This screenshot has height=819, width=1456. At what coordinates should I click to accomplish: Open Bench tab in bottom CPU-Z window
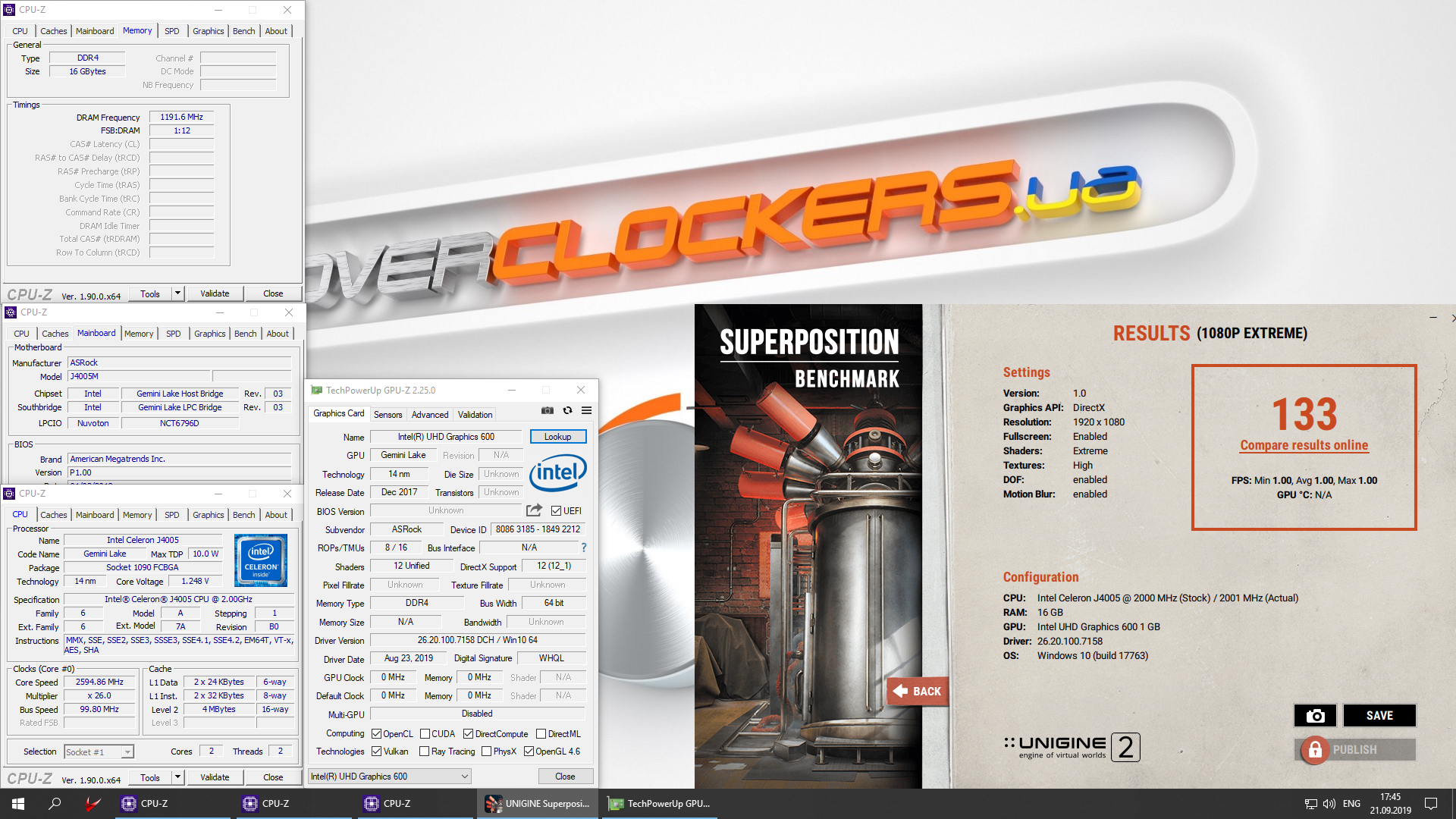(x=244, y=515)
